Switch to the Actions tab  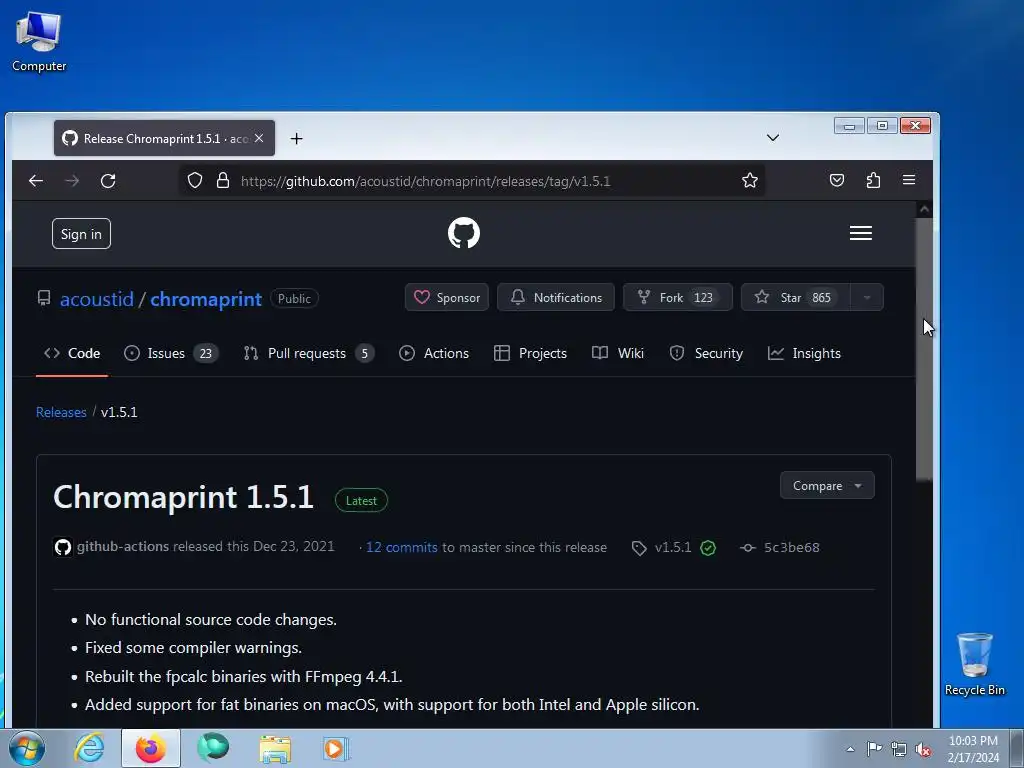(x=434, y=353)
